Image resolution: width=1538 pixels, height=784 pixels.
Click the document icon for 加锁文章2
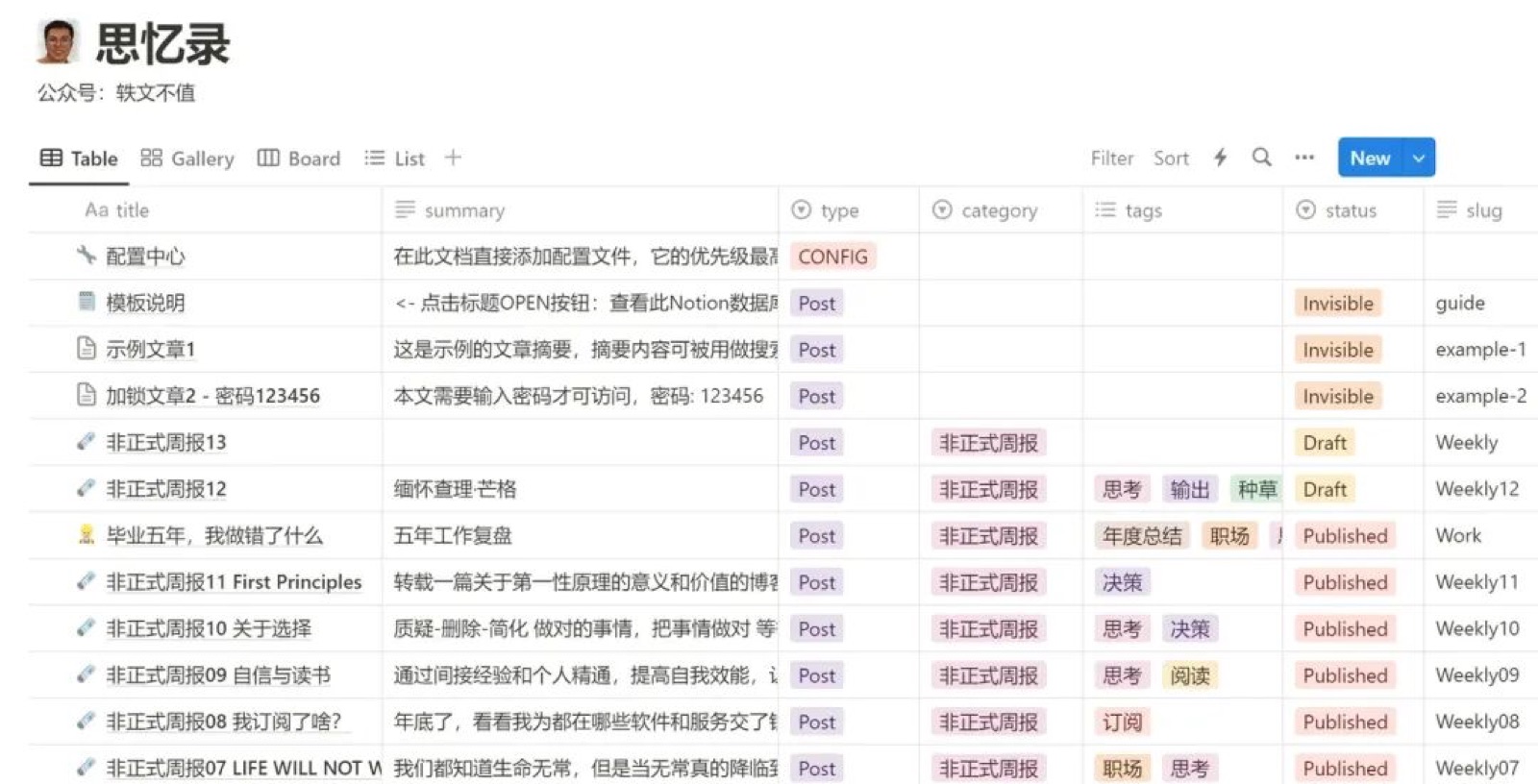tap(87, 395)
